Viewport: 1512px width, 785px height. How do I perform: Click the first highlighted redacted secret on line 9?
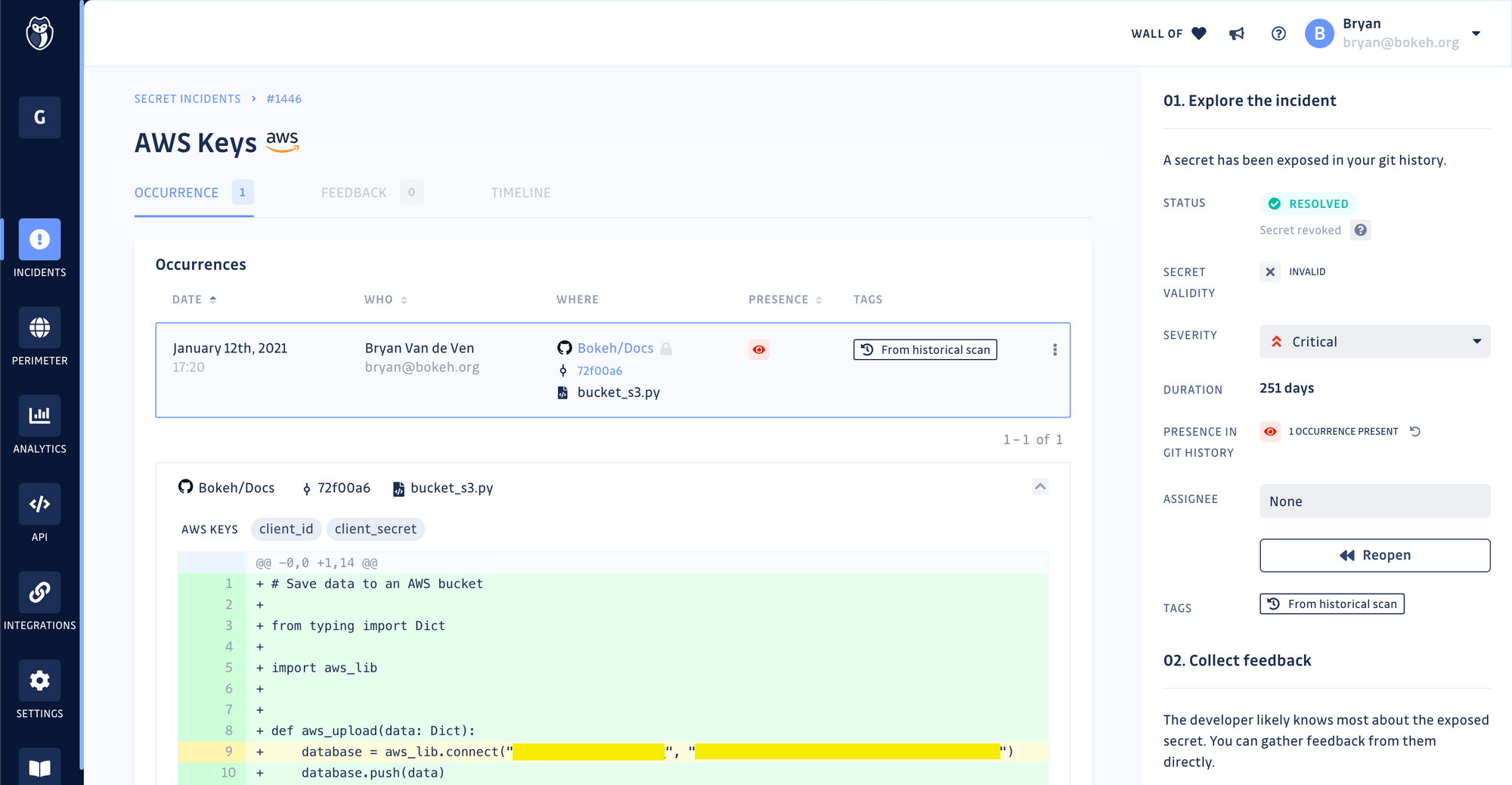[589, 752]
